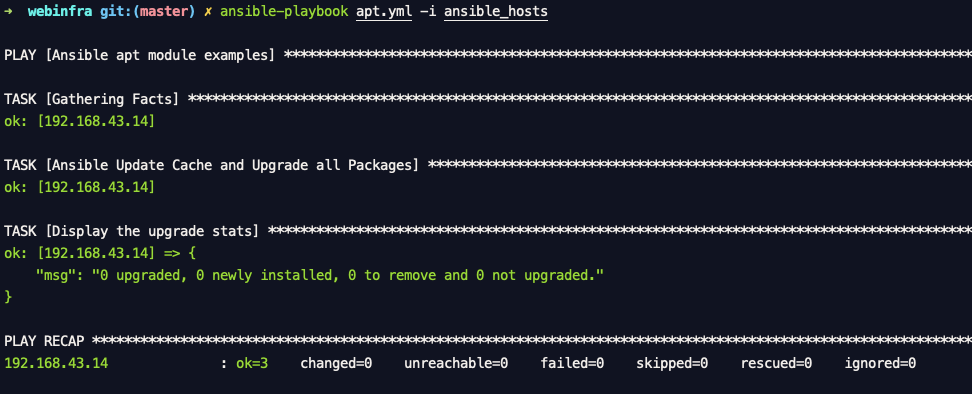Click the Update Cache and Upgrade task header
This screenshot has height=394, width=972.
(211, 165)
